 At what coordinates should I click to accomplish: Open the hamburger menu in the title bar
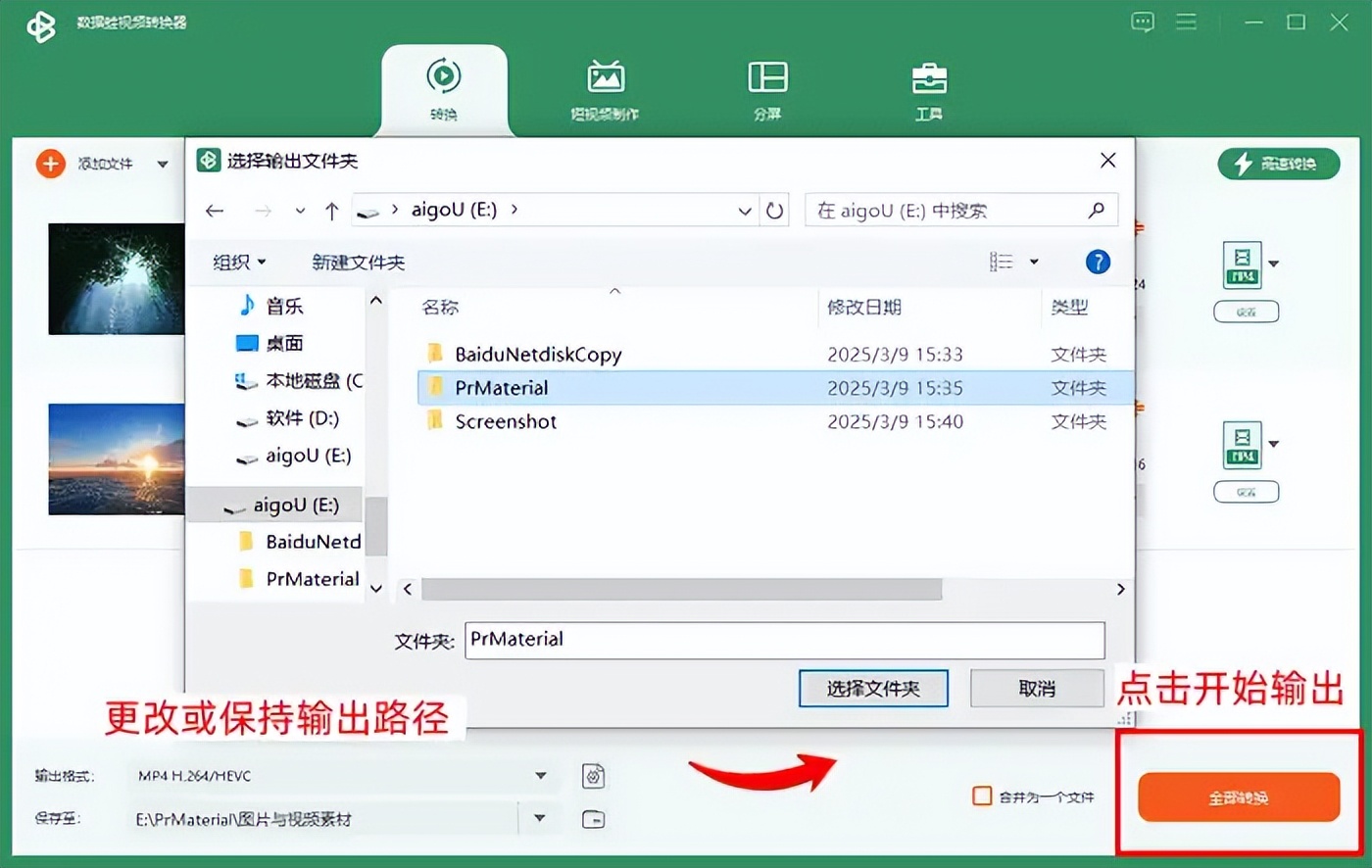[1186, 22]
